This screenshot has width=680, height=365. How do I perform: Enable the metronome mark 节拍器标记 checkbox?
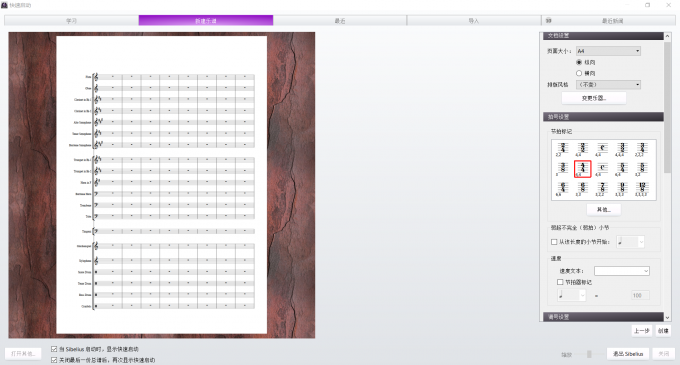560,282
